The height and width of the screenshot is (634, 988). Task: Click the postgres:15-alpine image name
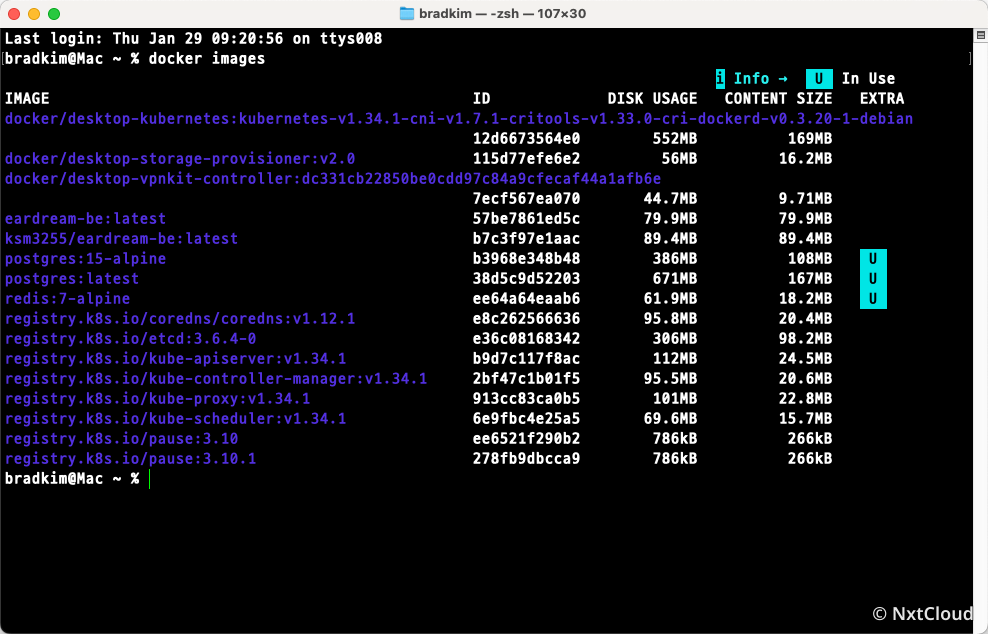pos(85,258)
